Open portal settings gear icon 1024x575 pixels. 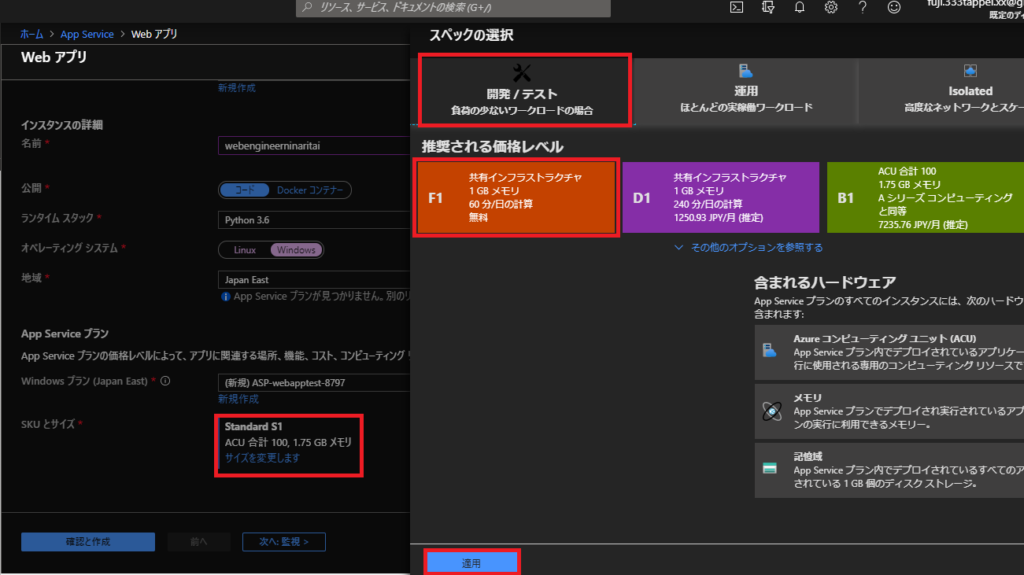pyautogui.click(x=831, y=7)
